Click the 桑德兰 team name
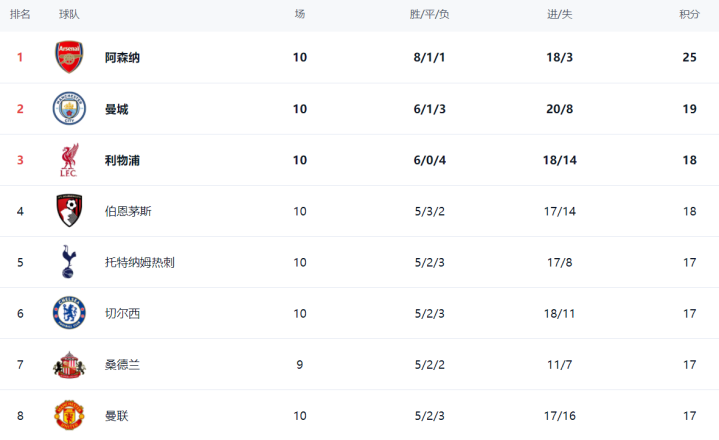 tap(122, 365)
